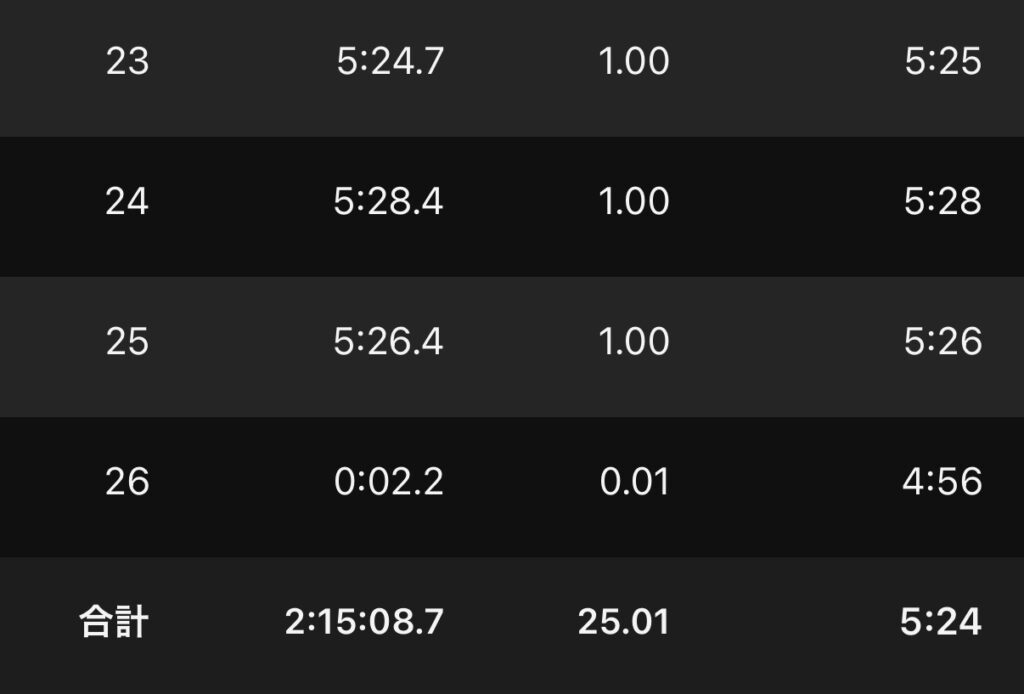Screen dimensions: 1024x694
Task: Click lap 25 pace 5:26
Action: (x=942, y=342)
